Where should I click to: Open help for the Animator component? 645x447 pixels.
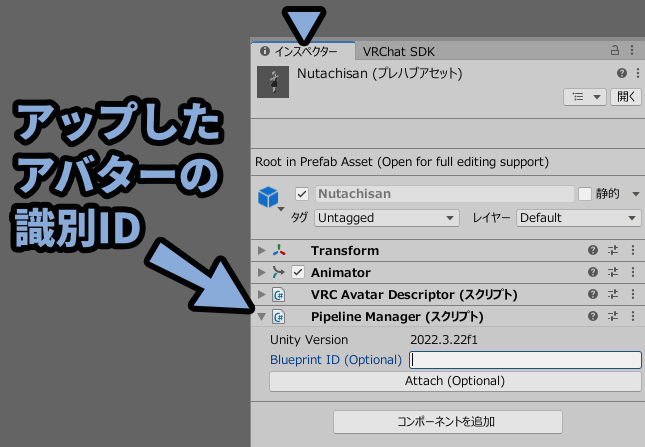click(x=593, y=272)
